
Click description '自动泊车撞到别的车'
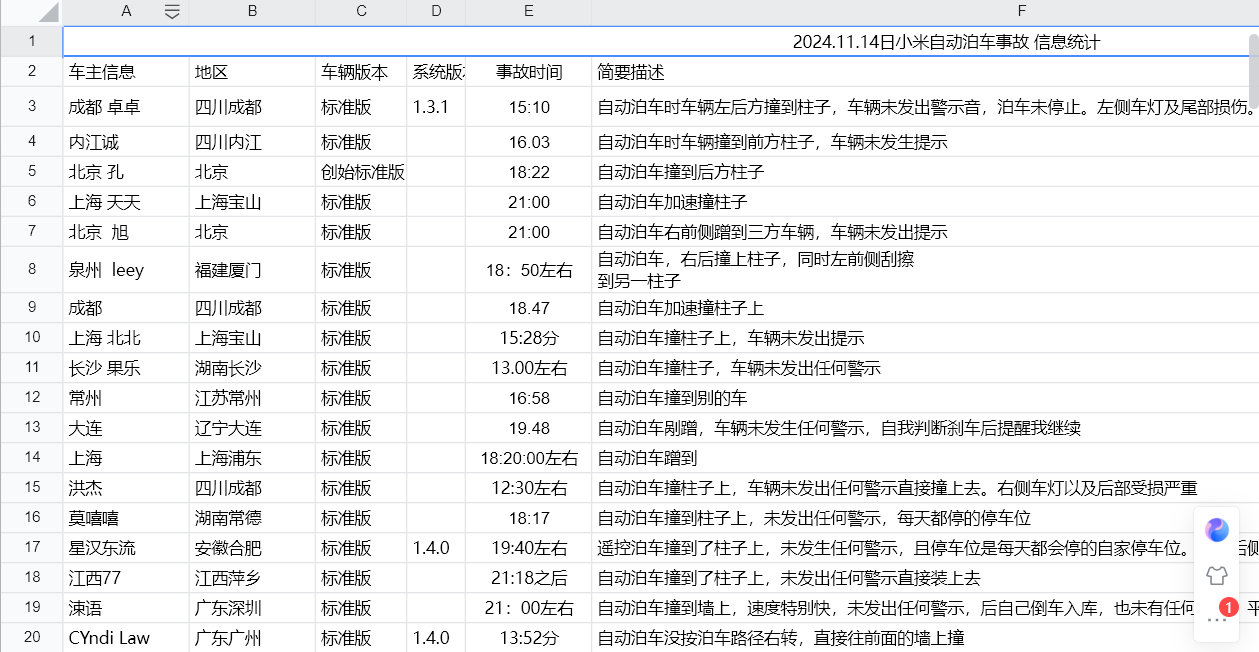coord(672,398)
